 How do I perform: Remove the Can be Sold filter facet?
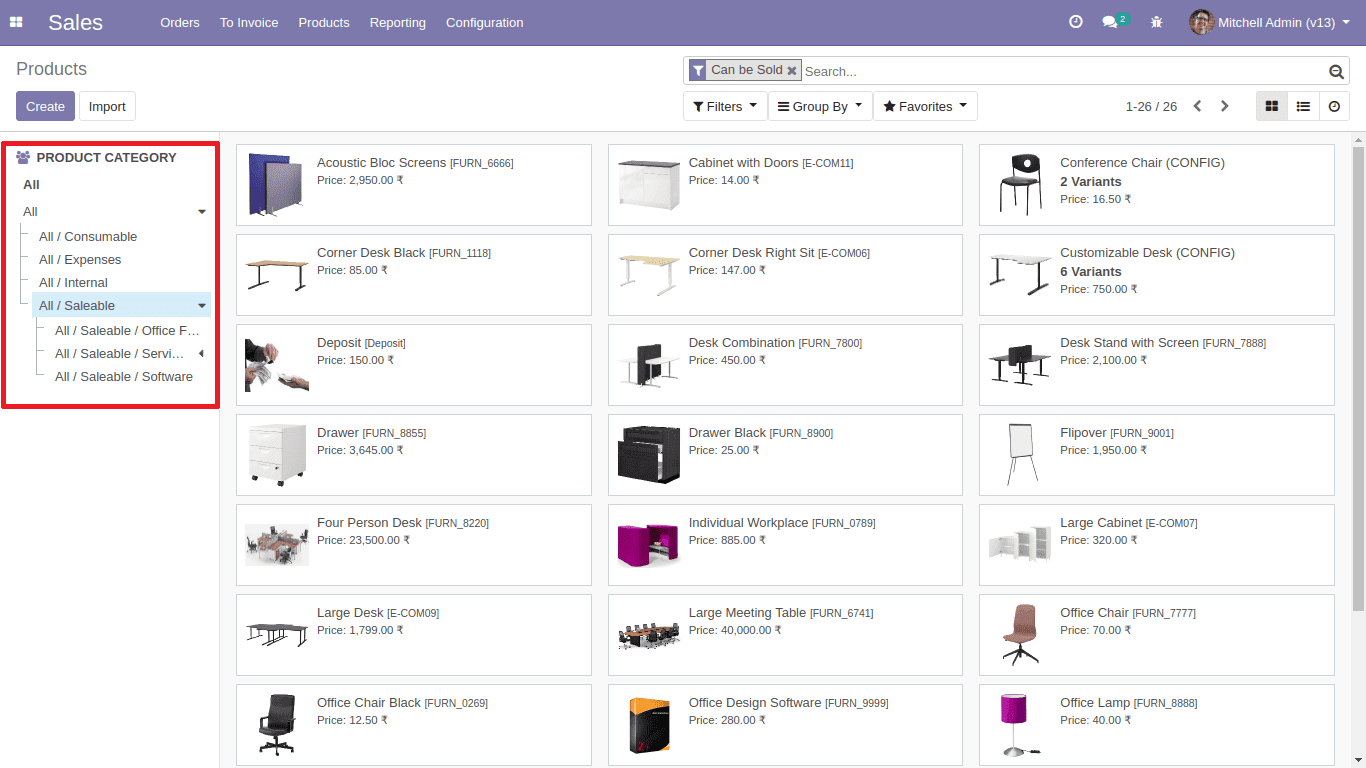click(792, 70)
